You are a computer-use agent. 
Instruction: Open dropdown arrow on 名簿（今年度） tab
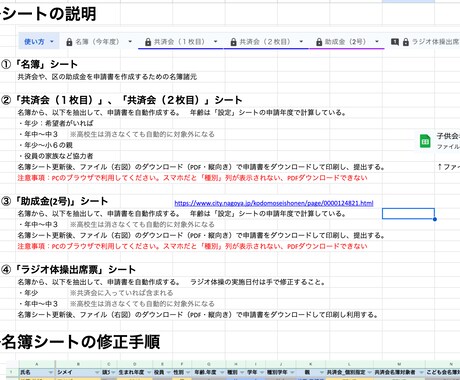tap(130, 42)
